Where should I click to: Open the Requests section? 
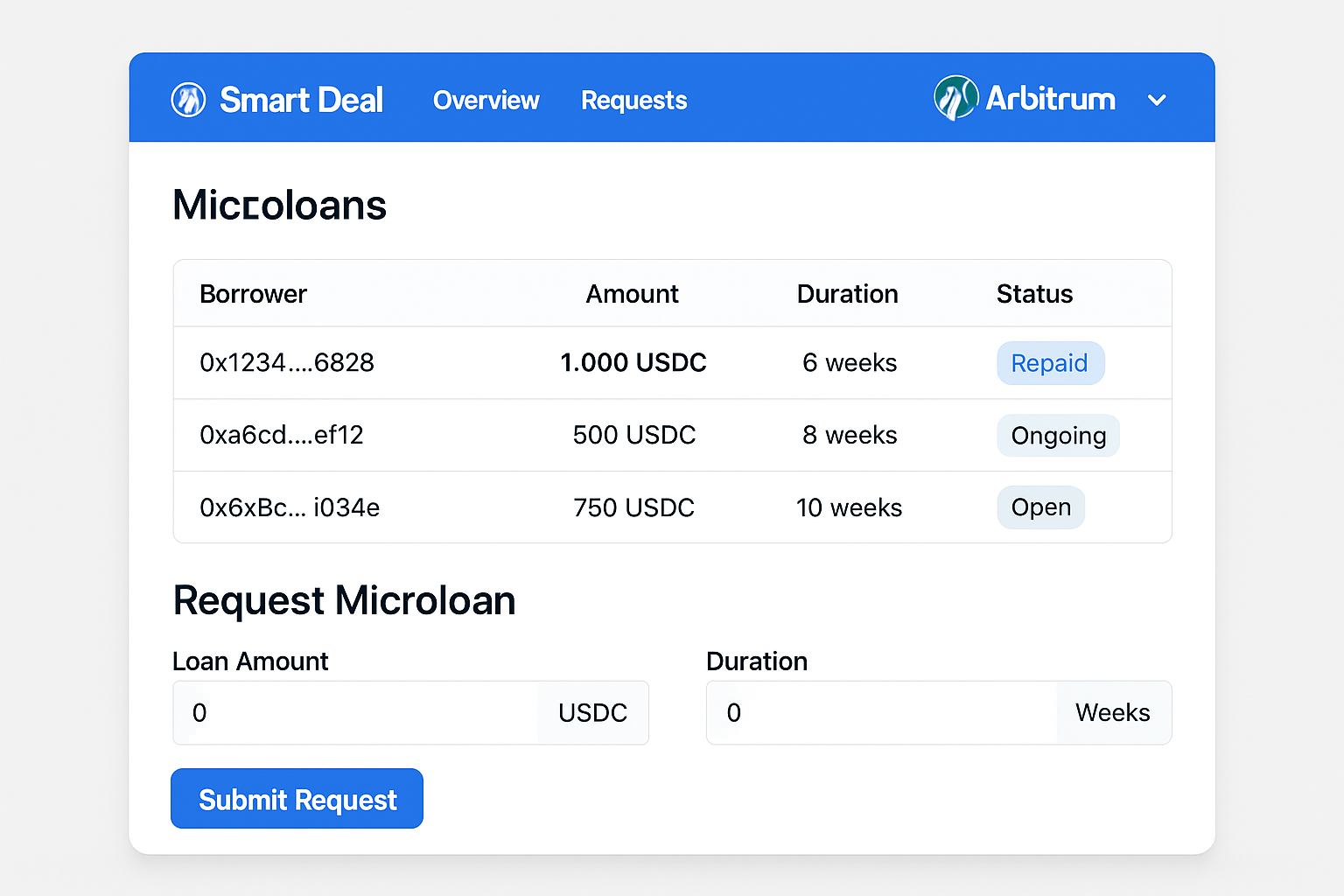(633, 101)
